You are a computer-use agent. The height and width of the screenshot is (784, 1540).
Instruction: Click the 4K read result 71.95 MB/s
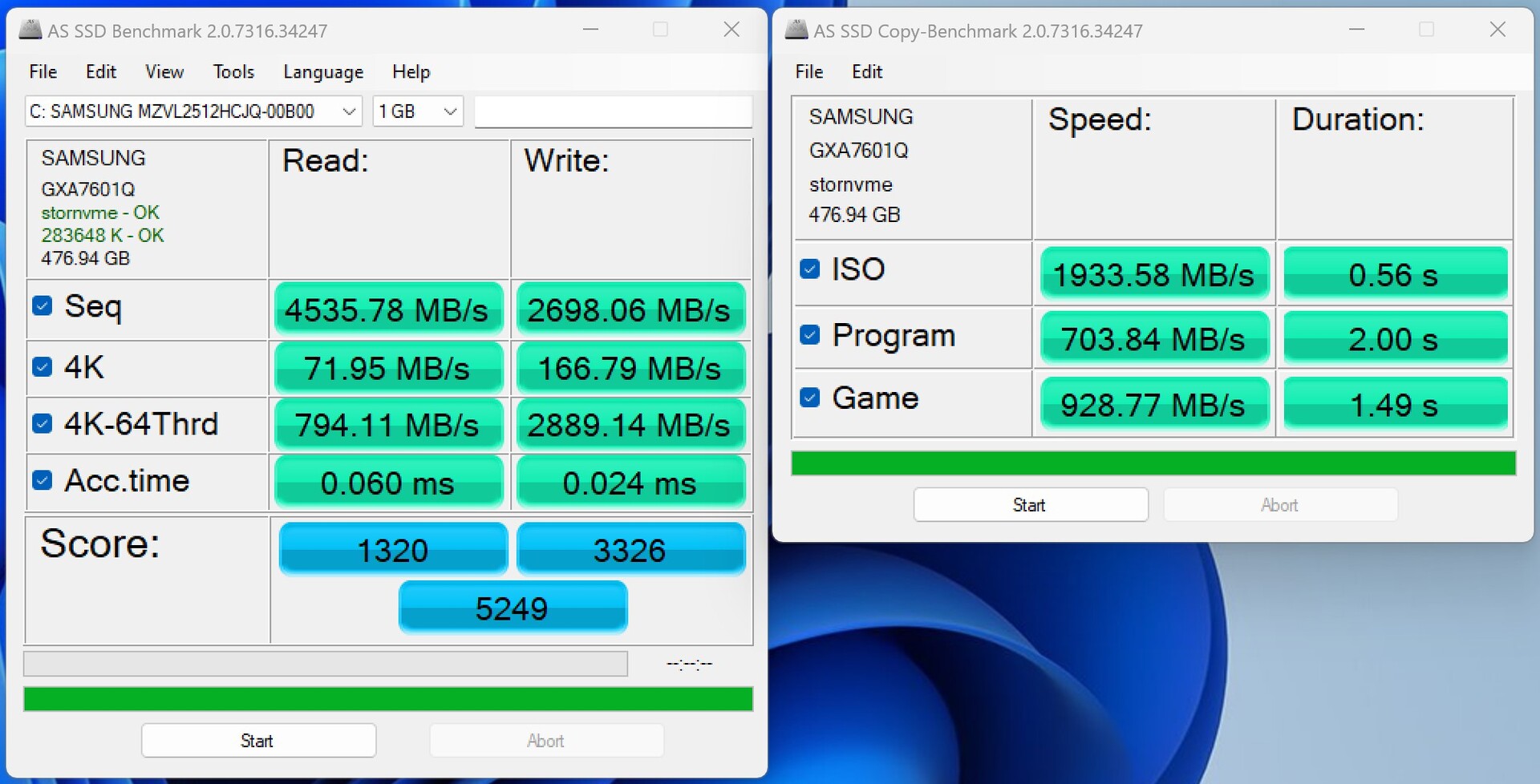pyautogui.click(x=389, y=368)
